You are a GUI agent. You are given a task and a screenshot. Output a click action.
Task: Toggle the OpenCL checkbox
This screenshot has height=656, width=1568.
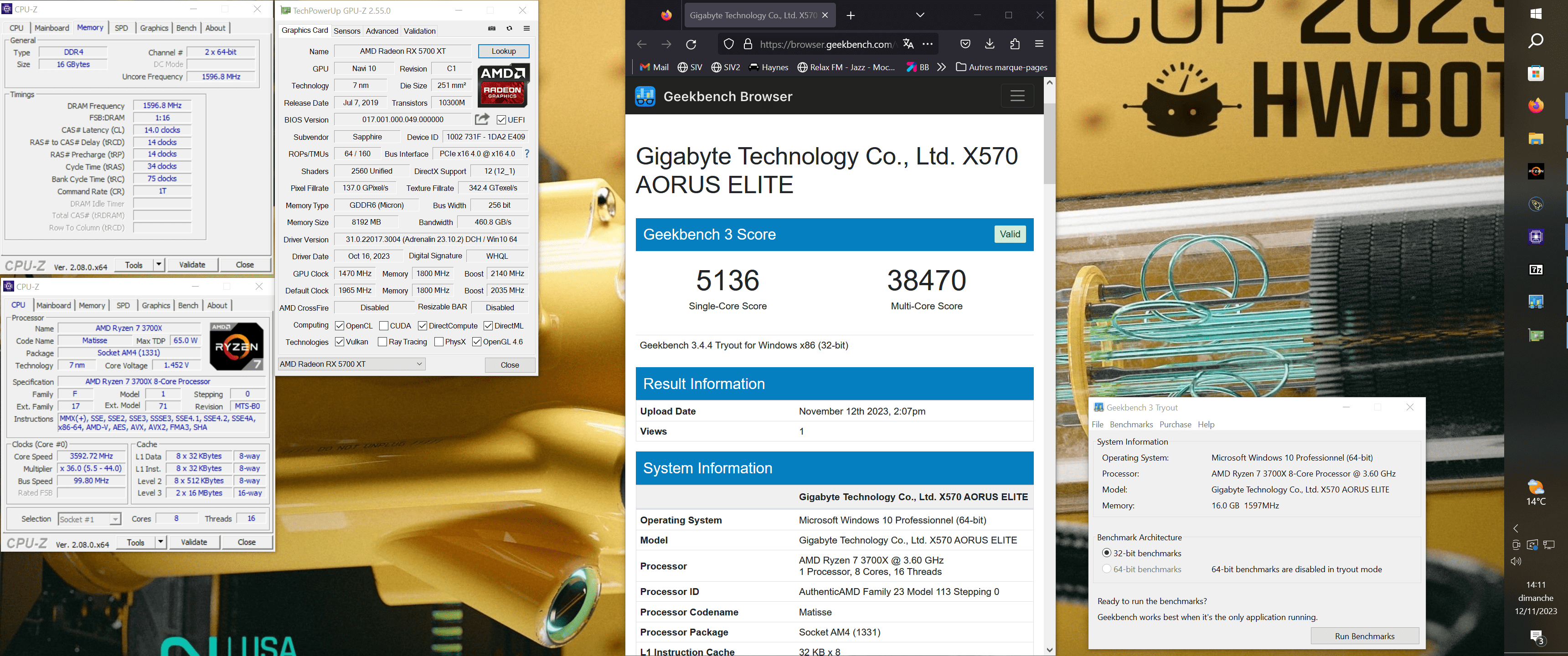[340, 326]
